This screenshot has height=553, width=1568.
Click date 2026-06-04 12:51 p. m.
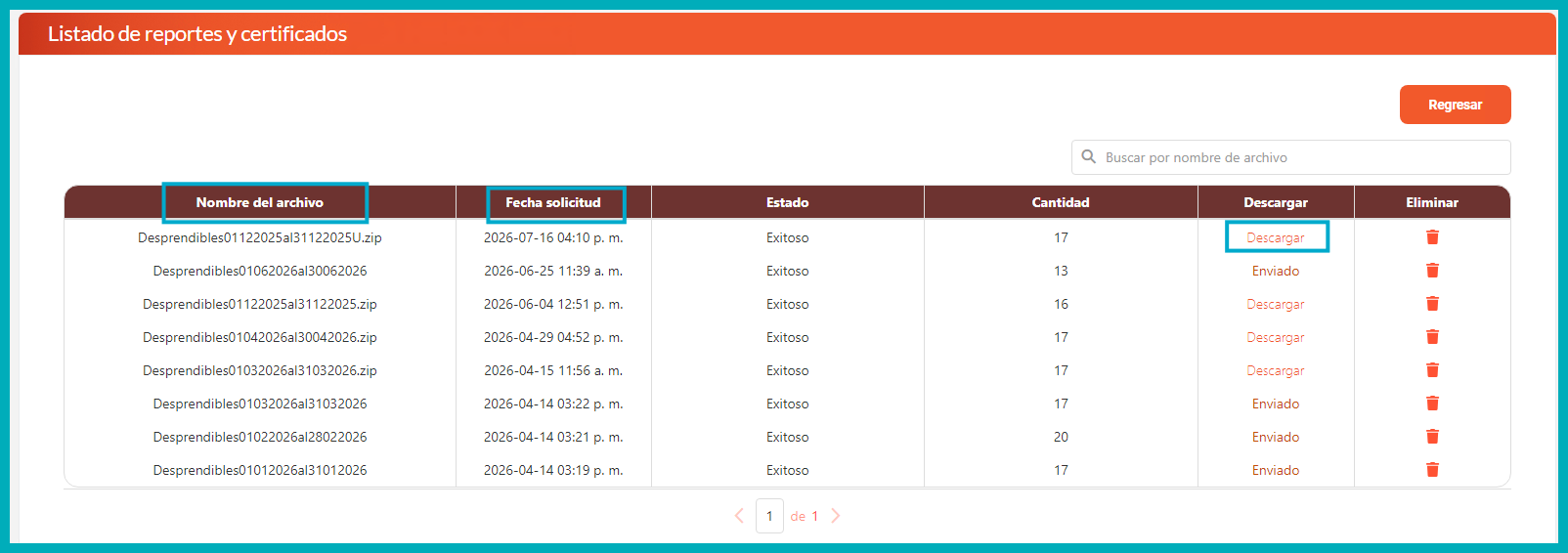553,304
